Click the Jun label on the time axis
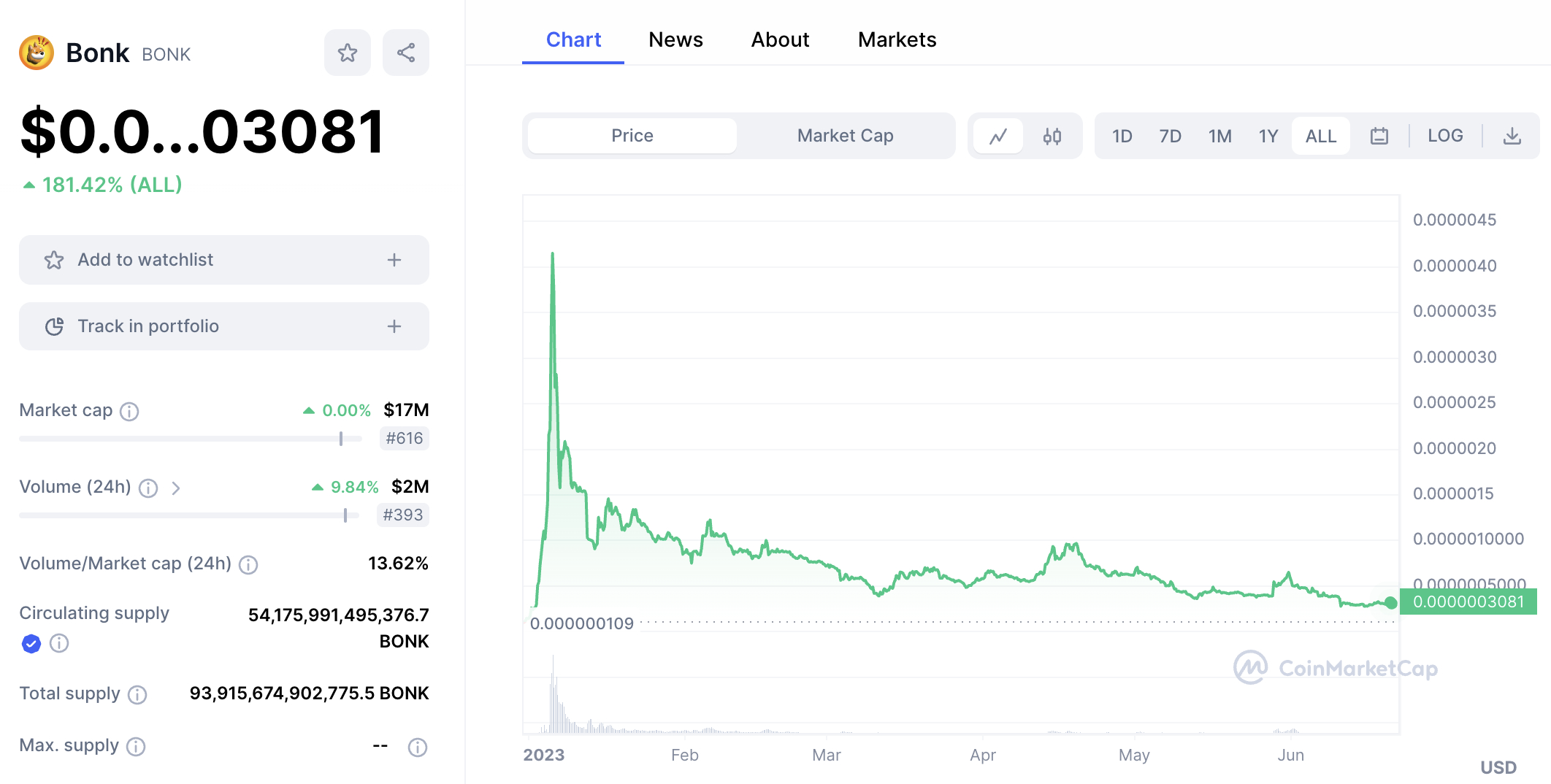This screenshot has width=1551, height=784. (1291, 755)
